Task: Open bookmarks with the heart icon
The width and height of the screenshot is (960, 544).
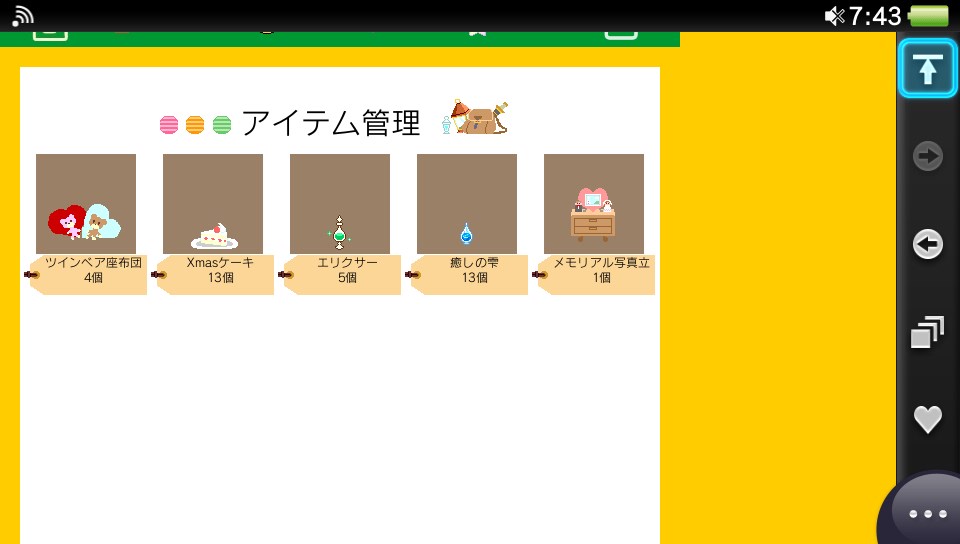Action: (928, 419)
